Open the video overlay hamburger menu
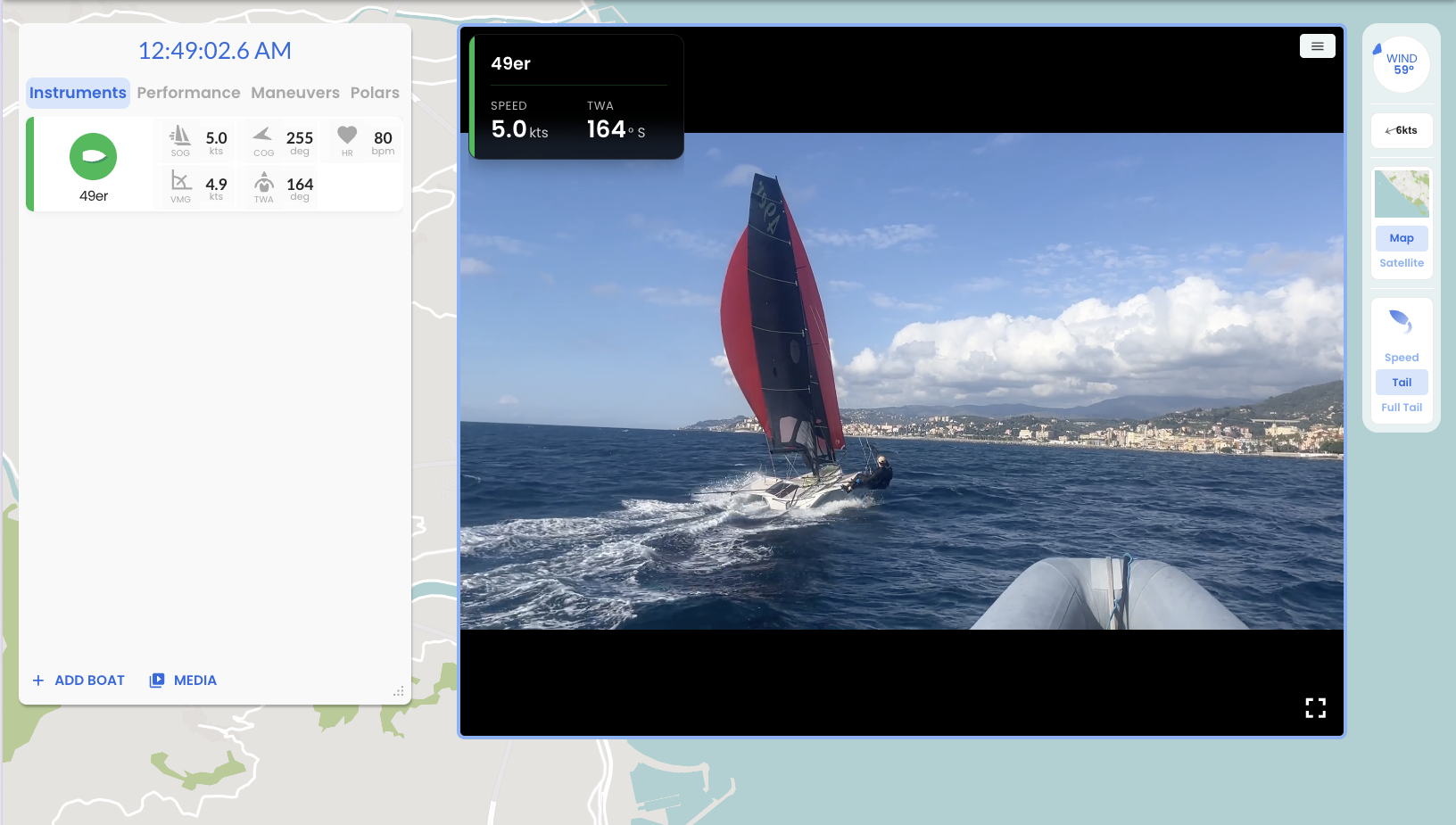The height and width of the screenshot is (825, 1456). 1317,45
